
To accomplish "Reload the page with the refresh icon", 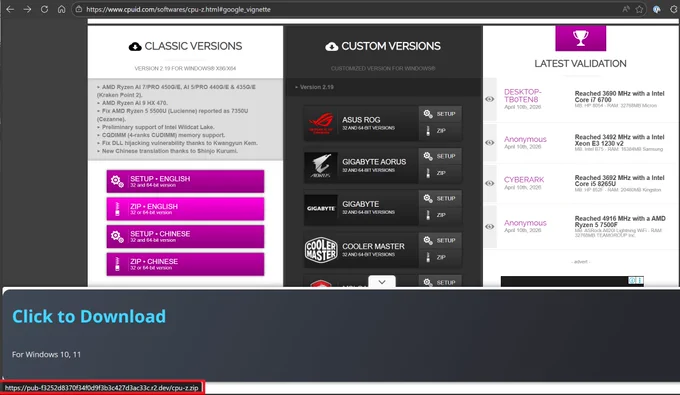I will click(x=44, y=9).
